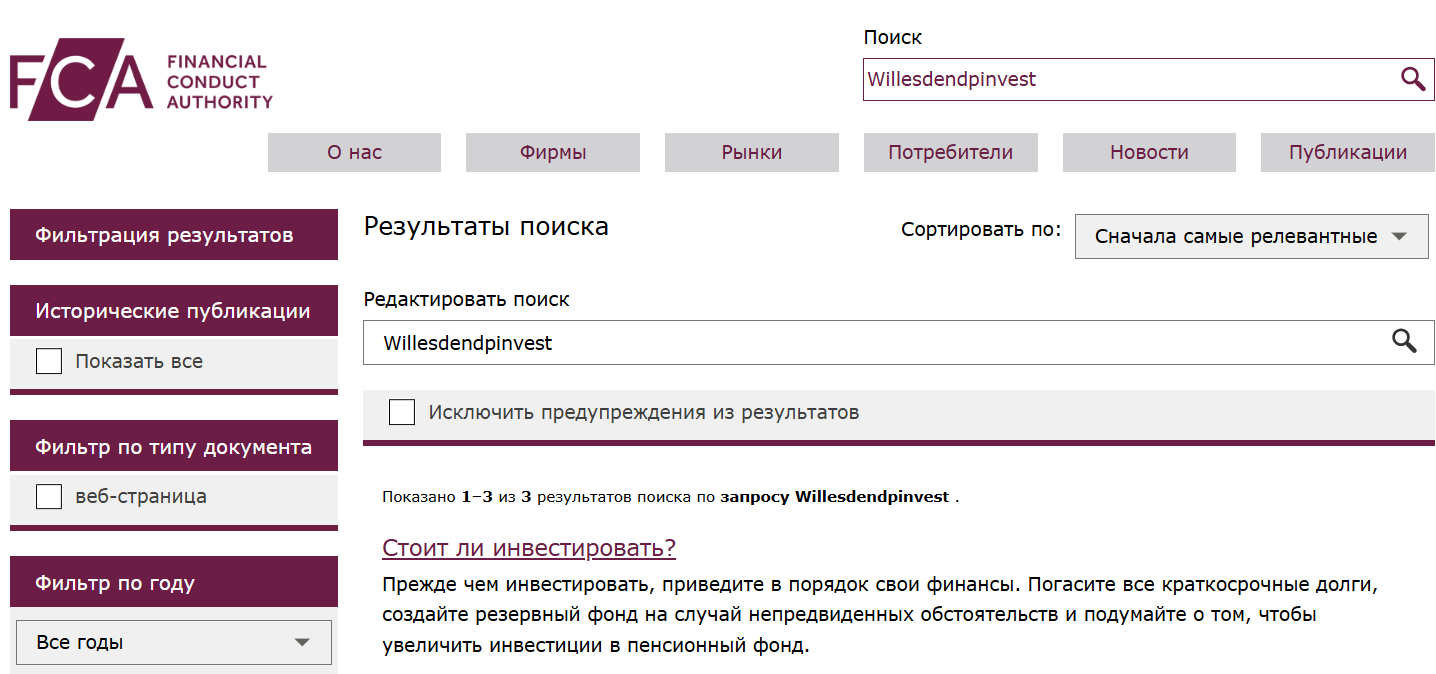Select the "Рынки" navigation item

pos(751,152)
